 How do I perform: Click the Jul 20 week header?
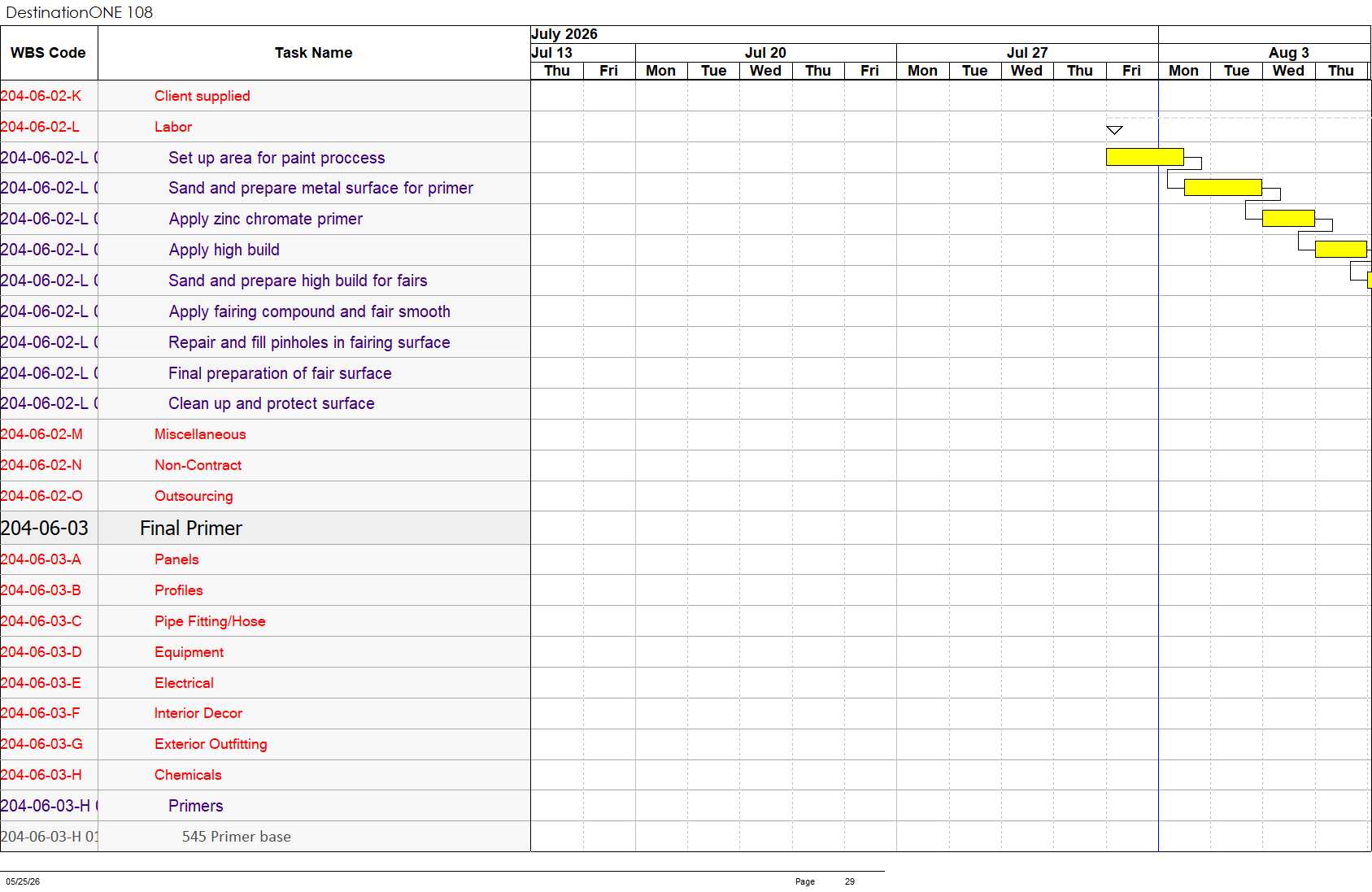coord(765,53)
